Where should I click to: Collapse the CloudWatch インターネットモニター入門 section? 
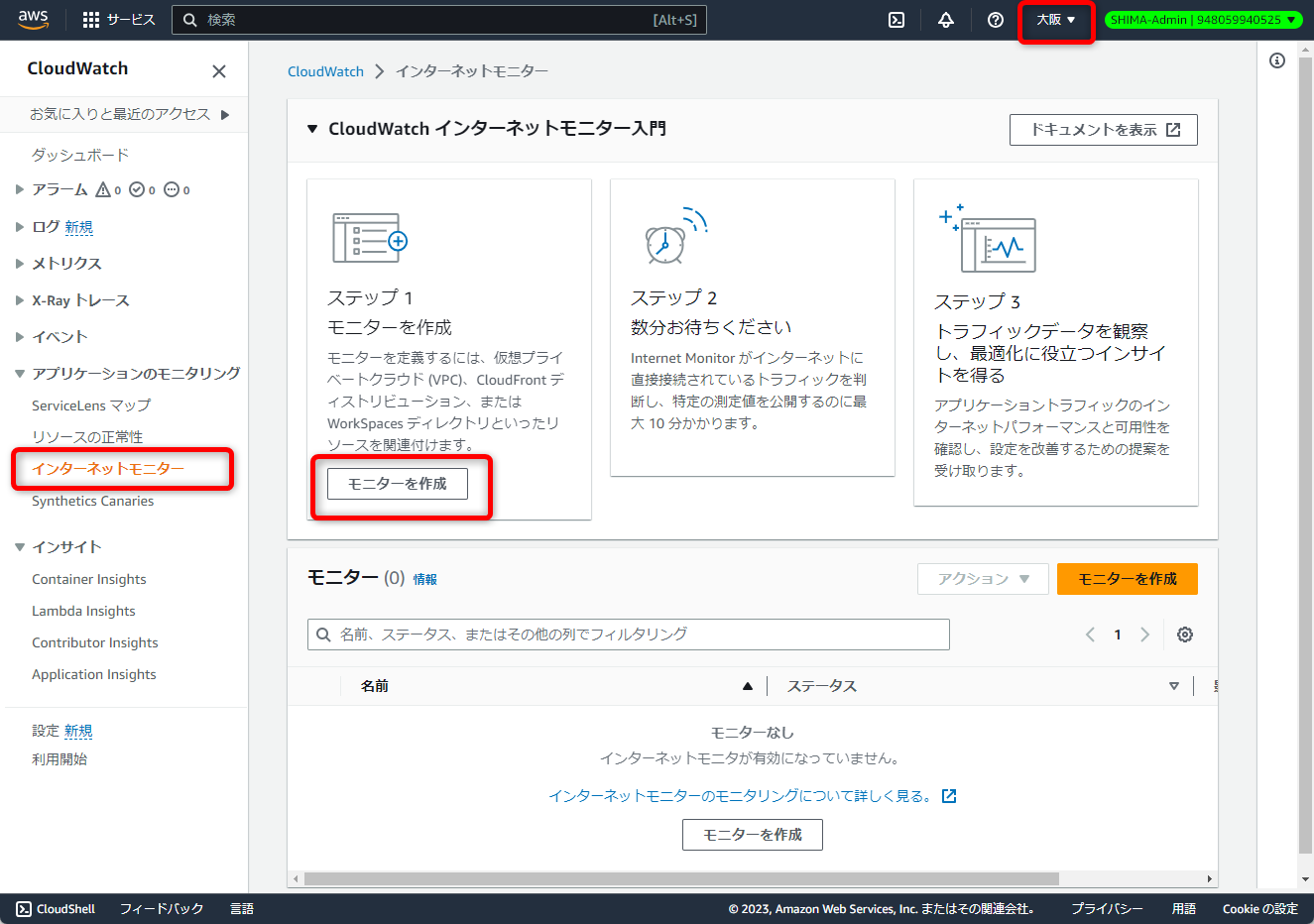click(x=312, y=129)
